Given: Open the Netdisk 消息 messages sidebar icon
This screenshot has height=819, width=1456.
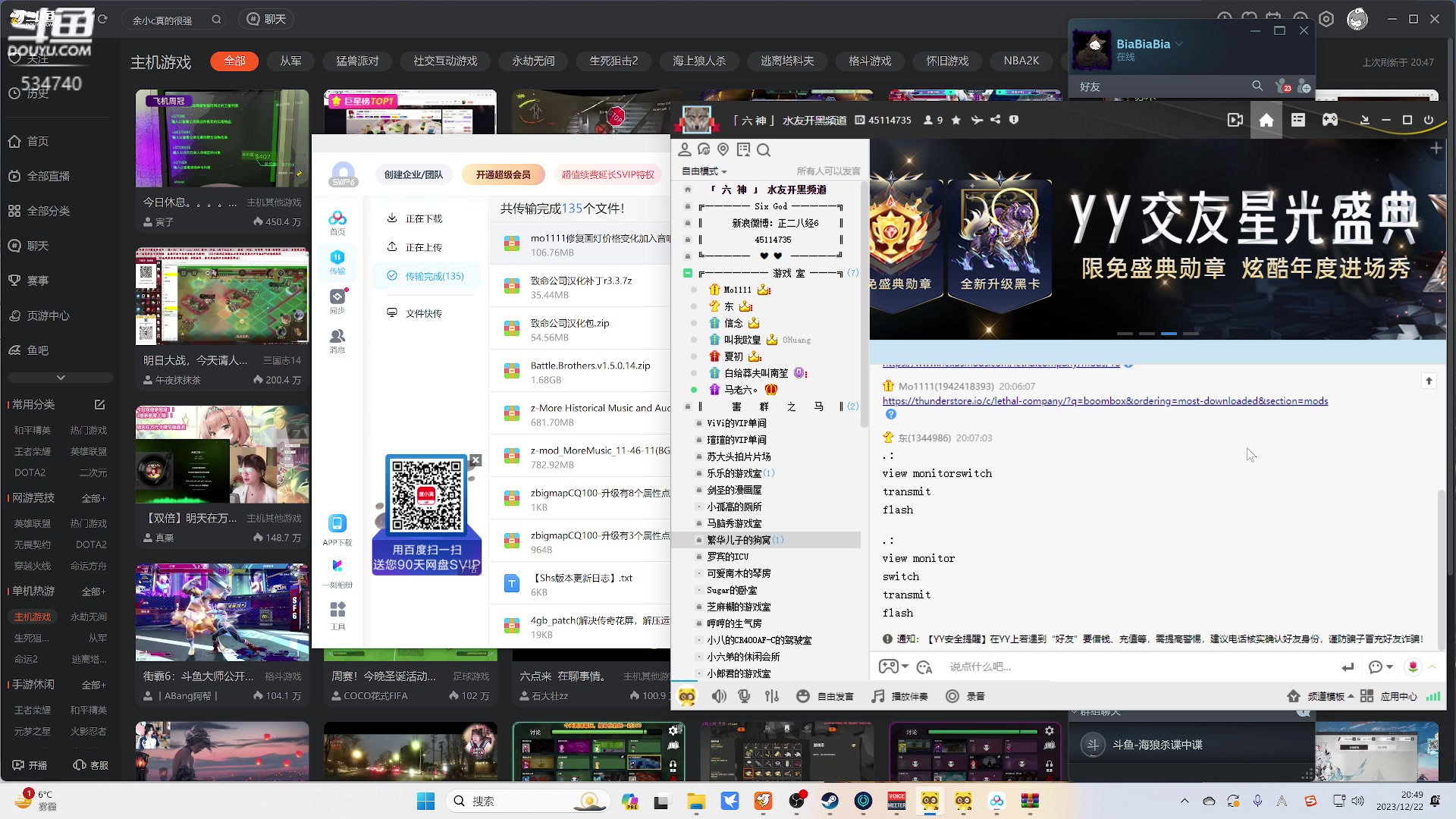Looking at the screenshot, I should pos(337,340).
